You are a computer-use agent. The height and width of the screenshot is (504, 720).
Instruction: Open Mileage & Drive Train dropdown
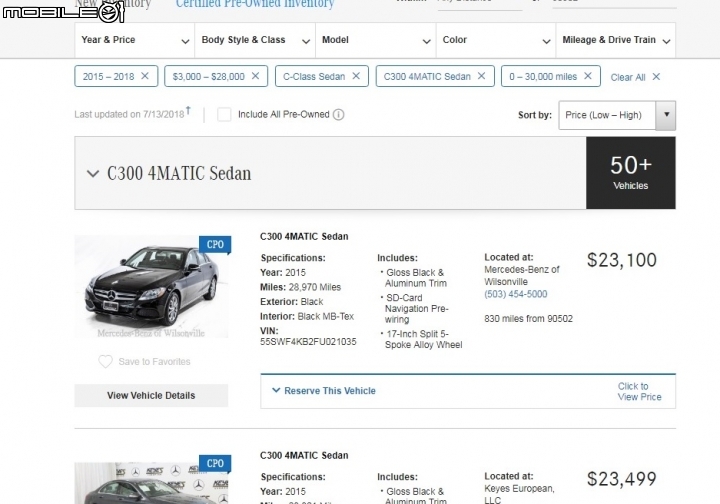click(616, 40)
